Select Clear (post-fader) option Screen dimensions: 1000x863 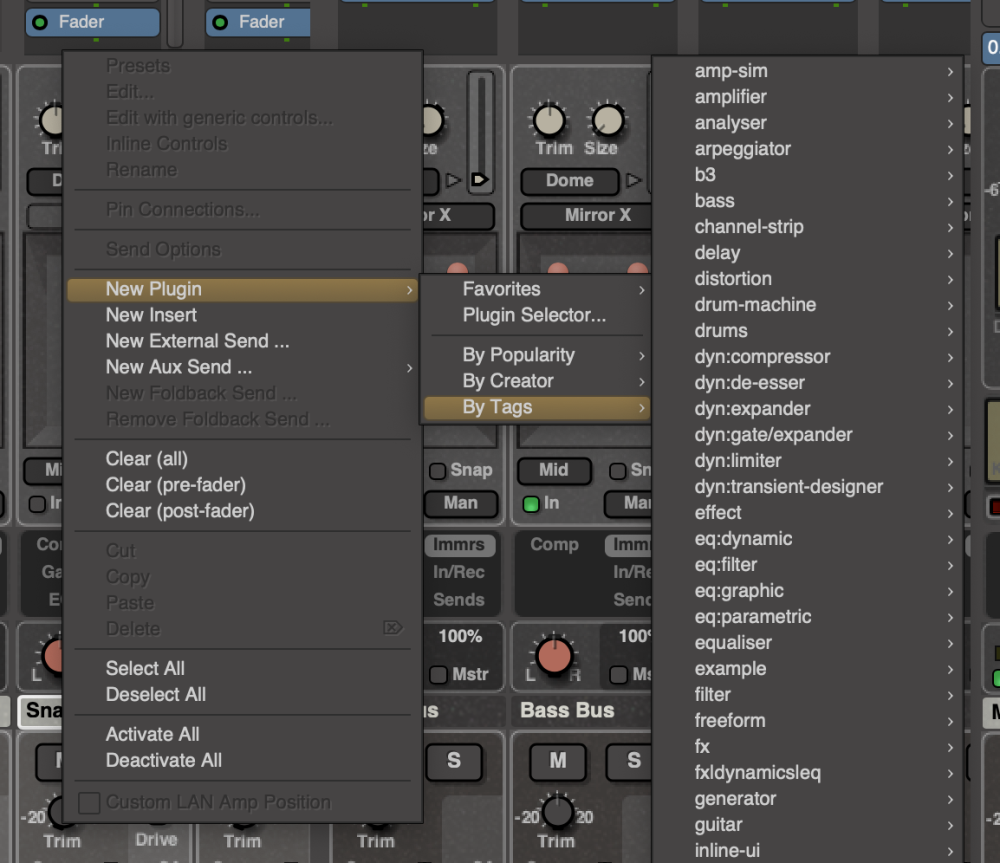pos(242,512)
